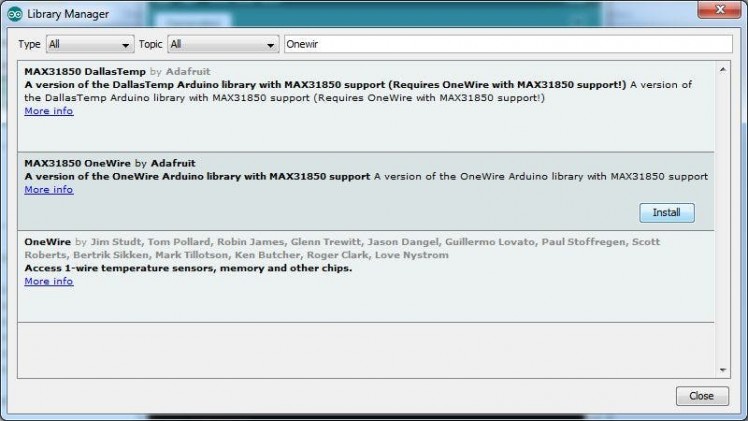The height and width of the screenshot is (421, 748).
Task: Install the MAX31850 OneWire library
Action: (x=666, y=213)
